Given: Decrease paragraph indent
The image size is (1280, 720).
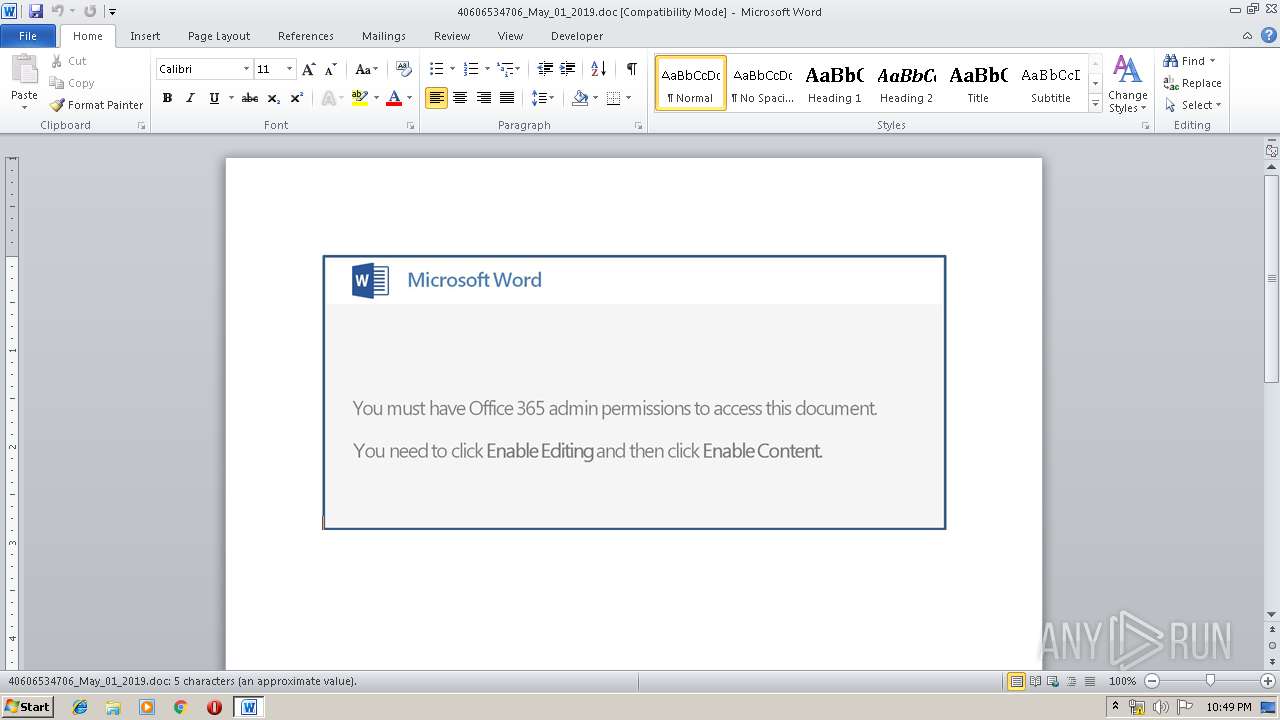Looking at the screenshot, I should [545, 69].
